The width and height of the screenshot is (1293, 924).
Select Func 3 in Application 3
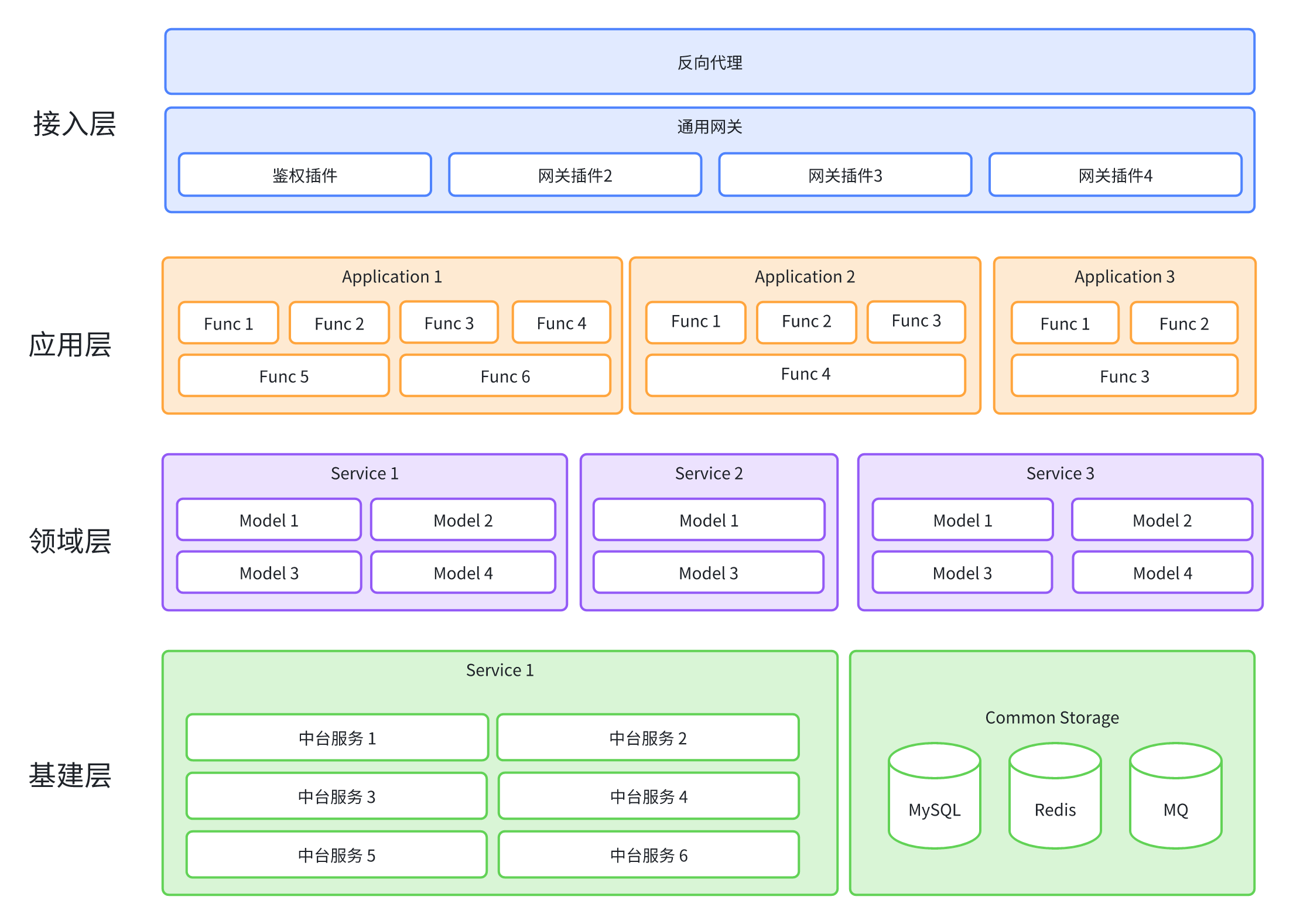point(1124,376)
